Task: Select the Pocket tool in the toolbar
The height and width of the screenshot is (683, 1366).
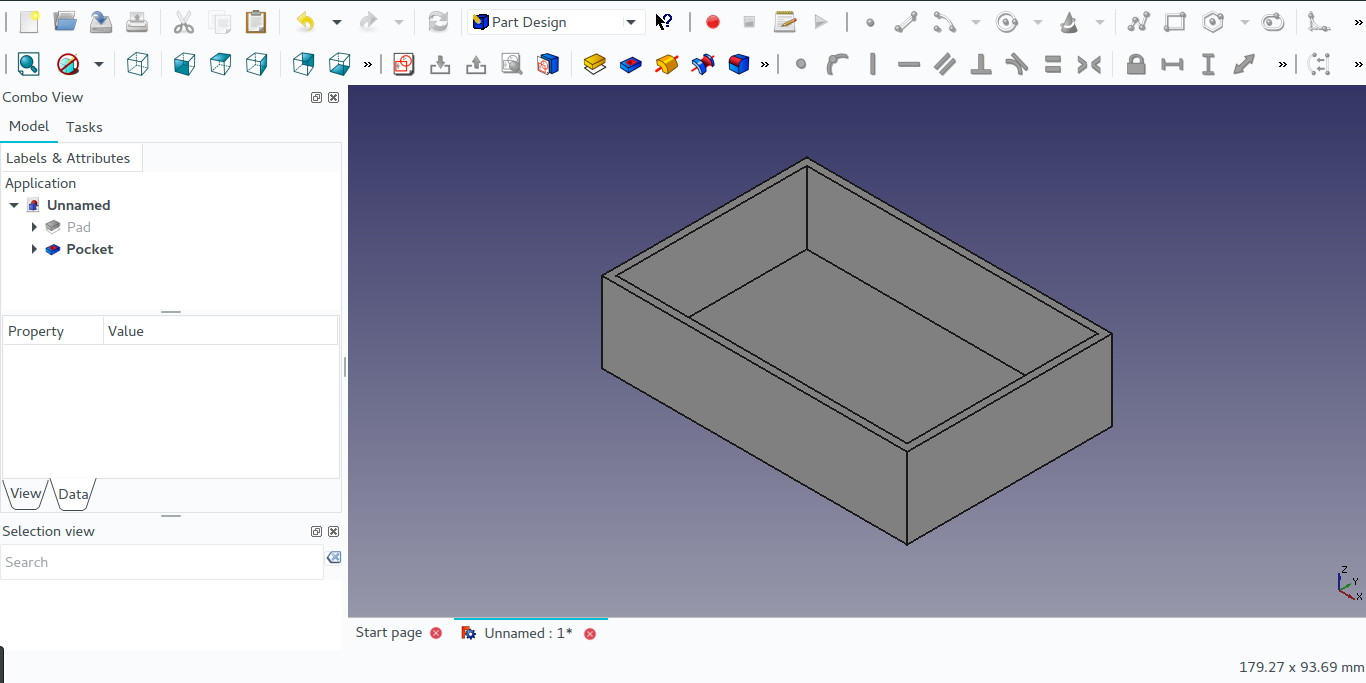Action: tap(631, 65)
